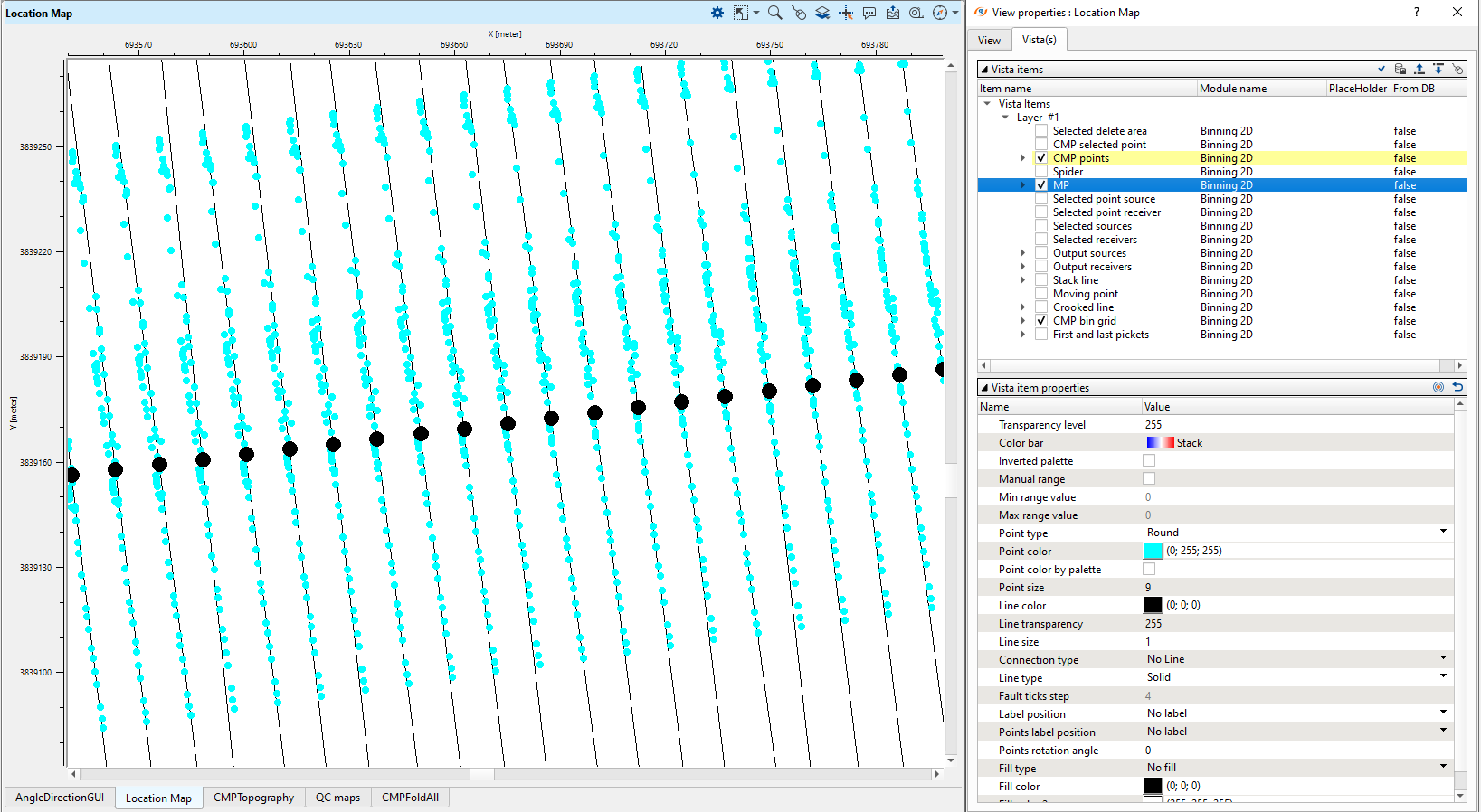
Task: Click the export map image icon
Action: coord(893,13)
